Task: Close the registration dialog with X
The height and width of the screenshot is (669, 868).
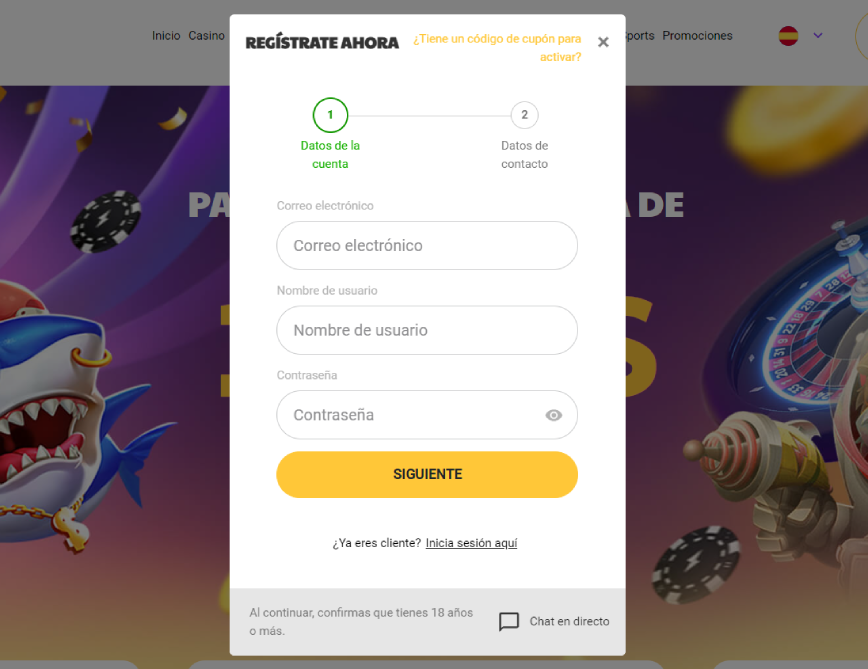Action: coord(603,42)
